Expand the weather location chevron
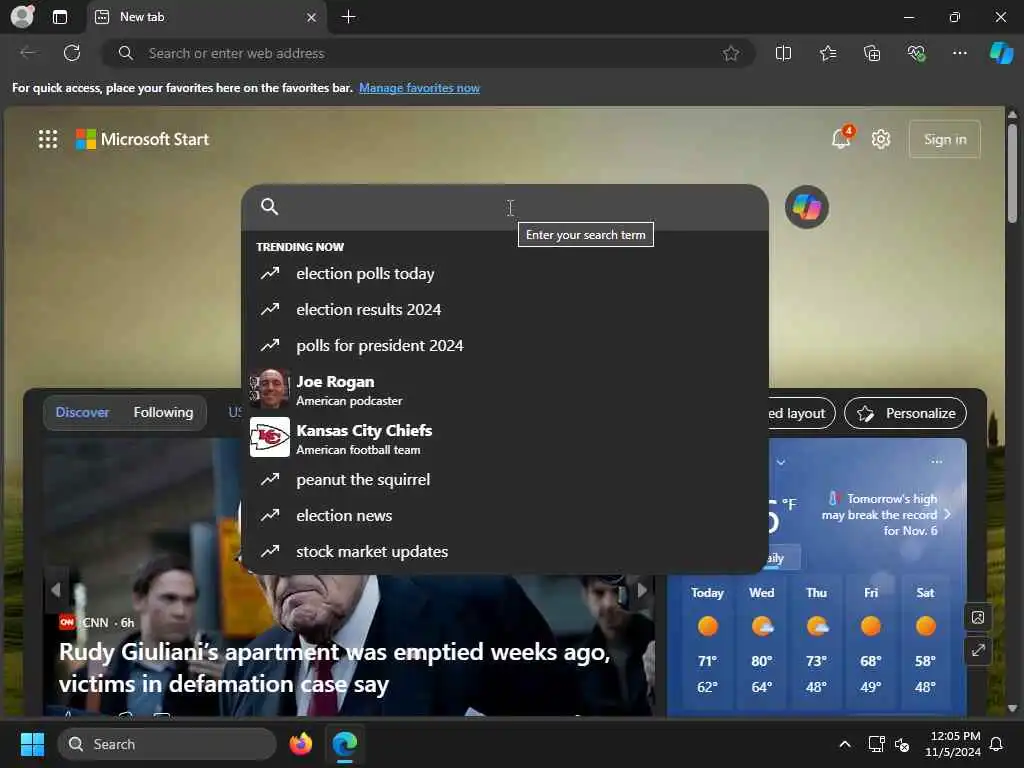This screenshot has height=768, width=1024. [x=780, y=462]
